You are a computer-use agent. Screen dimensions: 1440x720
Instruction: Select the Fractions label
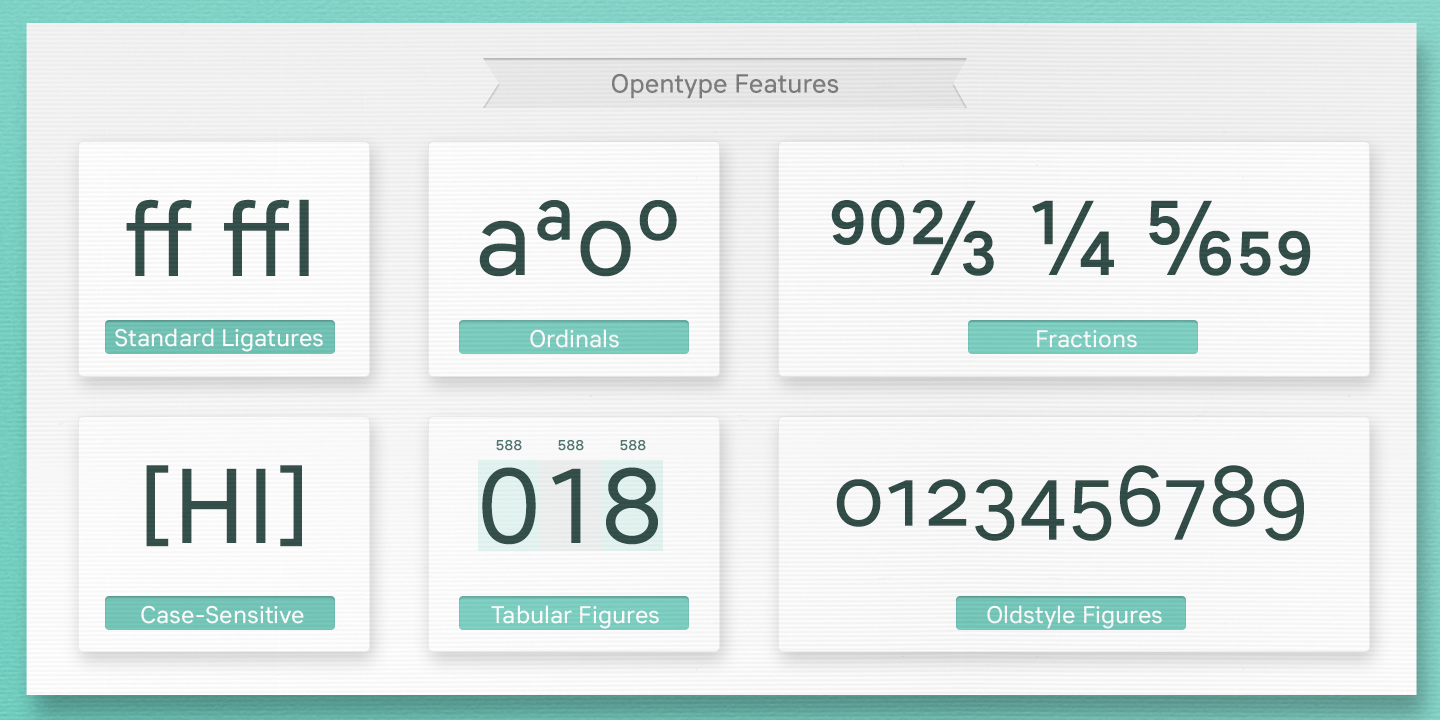coord(1085,338)
